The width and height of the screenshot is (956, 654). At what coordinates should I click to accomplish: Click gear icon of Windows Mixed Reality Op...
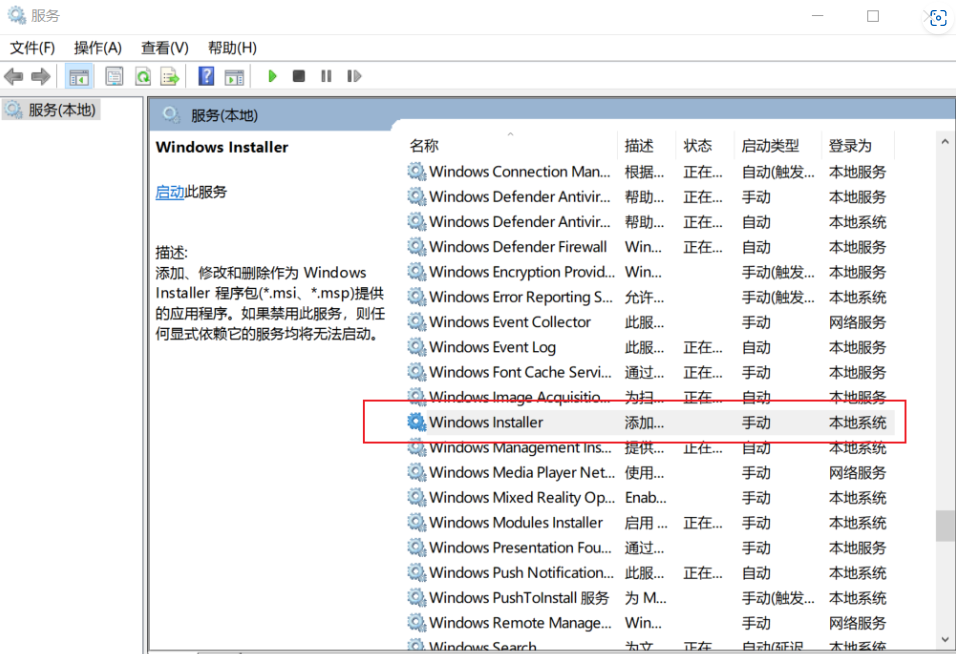(x=417, y=497)
